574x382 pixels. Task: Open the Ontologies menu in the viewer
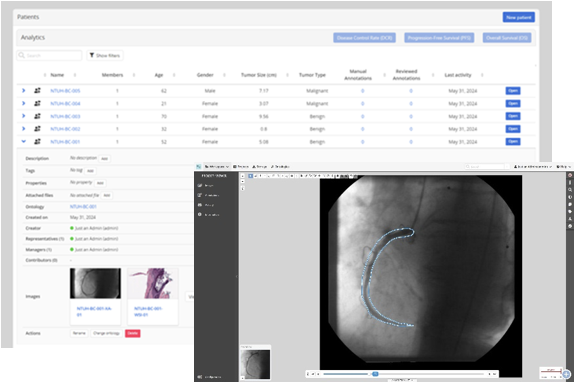(280, 166)
